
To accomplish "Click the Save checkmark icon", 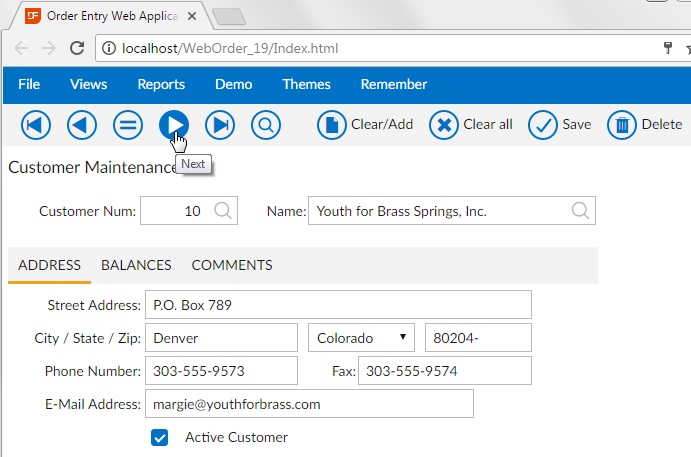I will point(543,125).
